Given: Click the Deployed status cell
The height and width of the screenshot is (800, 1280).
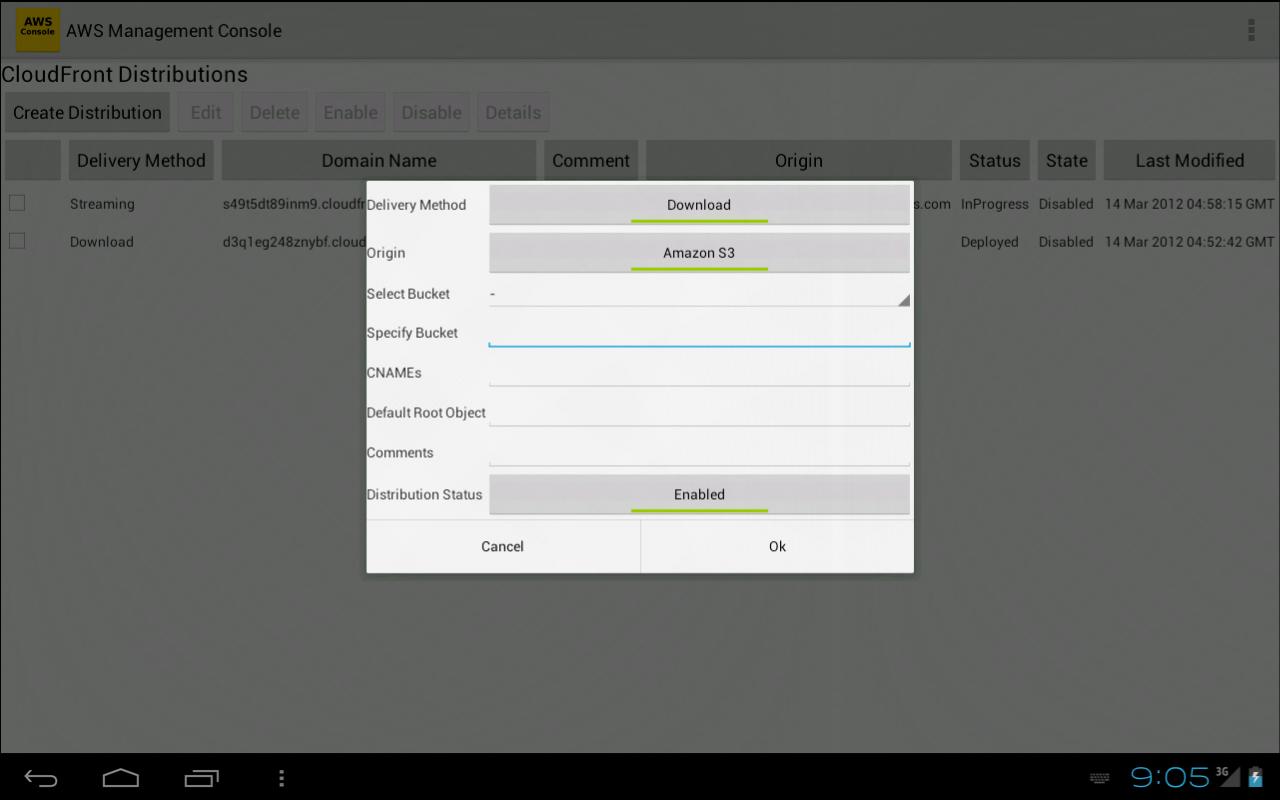Looking at the screenshot, I should [x=990, y=242].
